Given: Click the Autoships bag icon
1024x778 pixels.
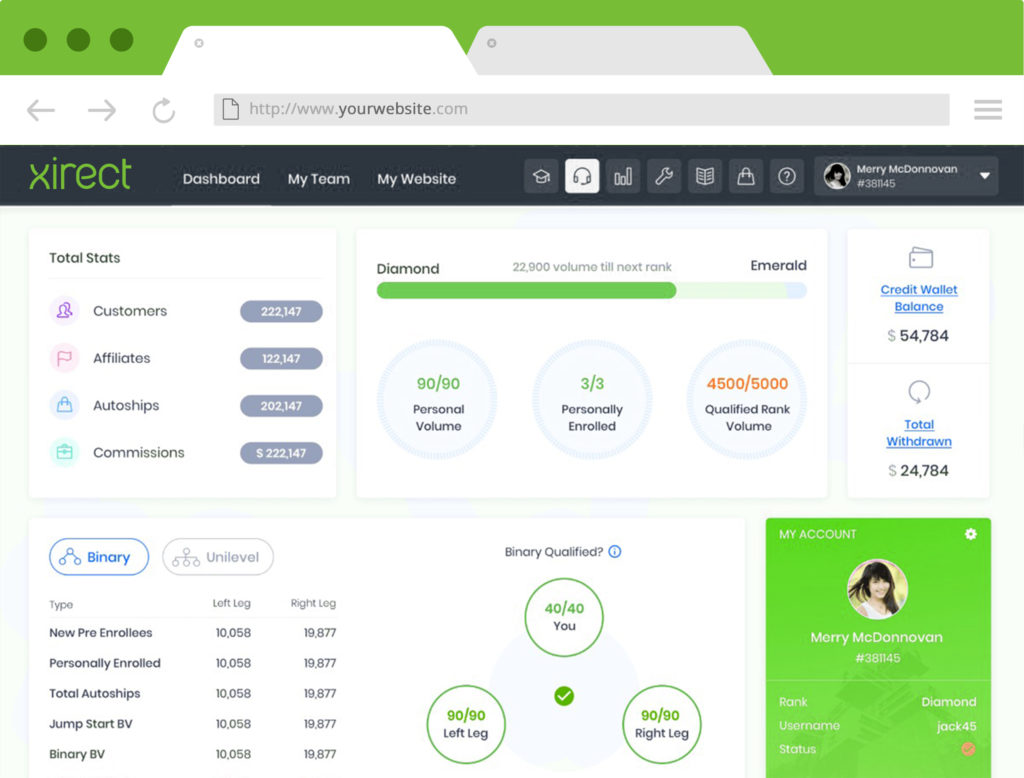Looking at the screenshot, I should [x=65, y=405].
